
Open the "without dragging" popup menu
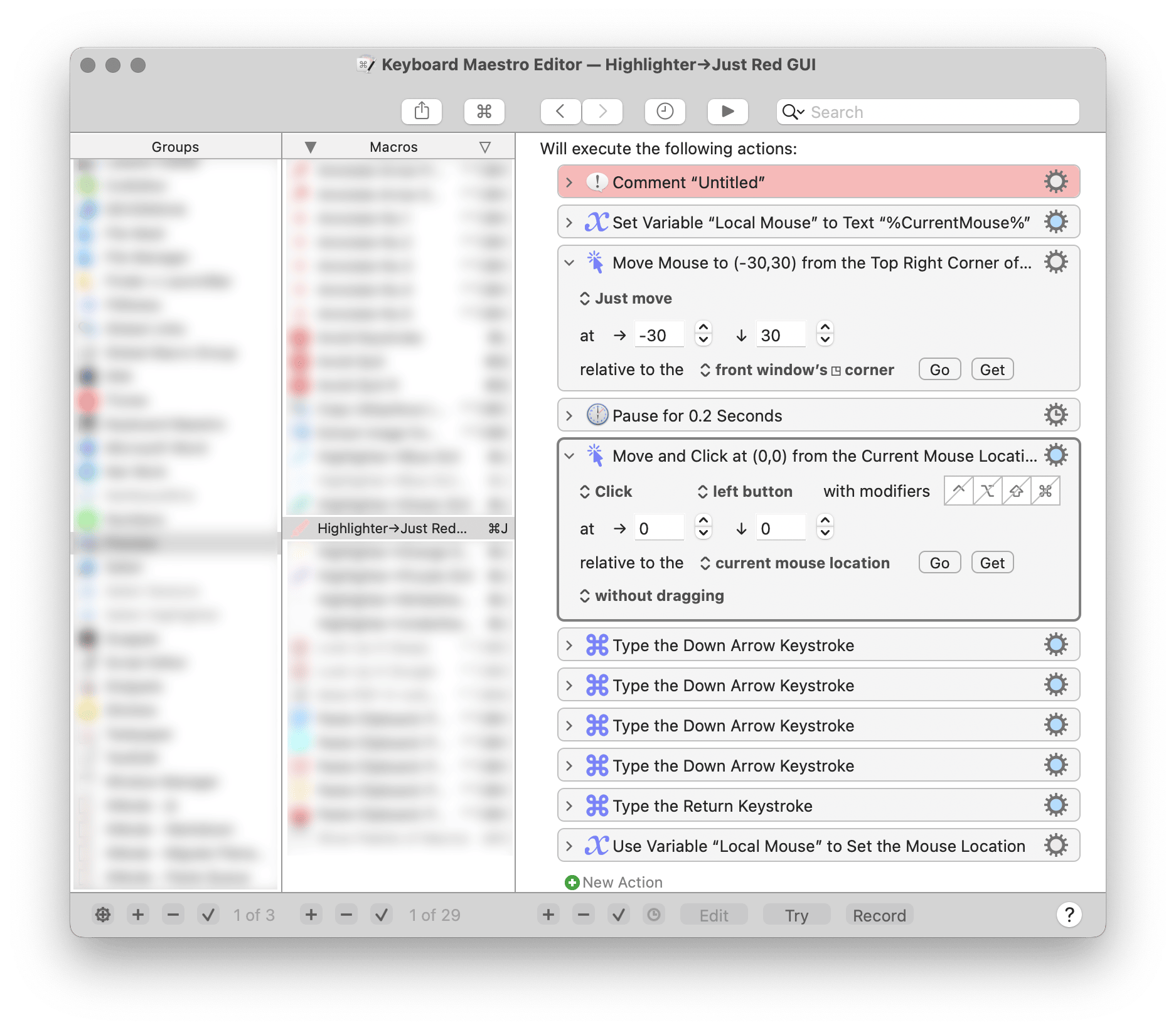pos(651,596)
